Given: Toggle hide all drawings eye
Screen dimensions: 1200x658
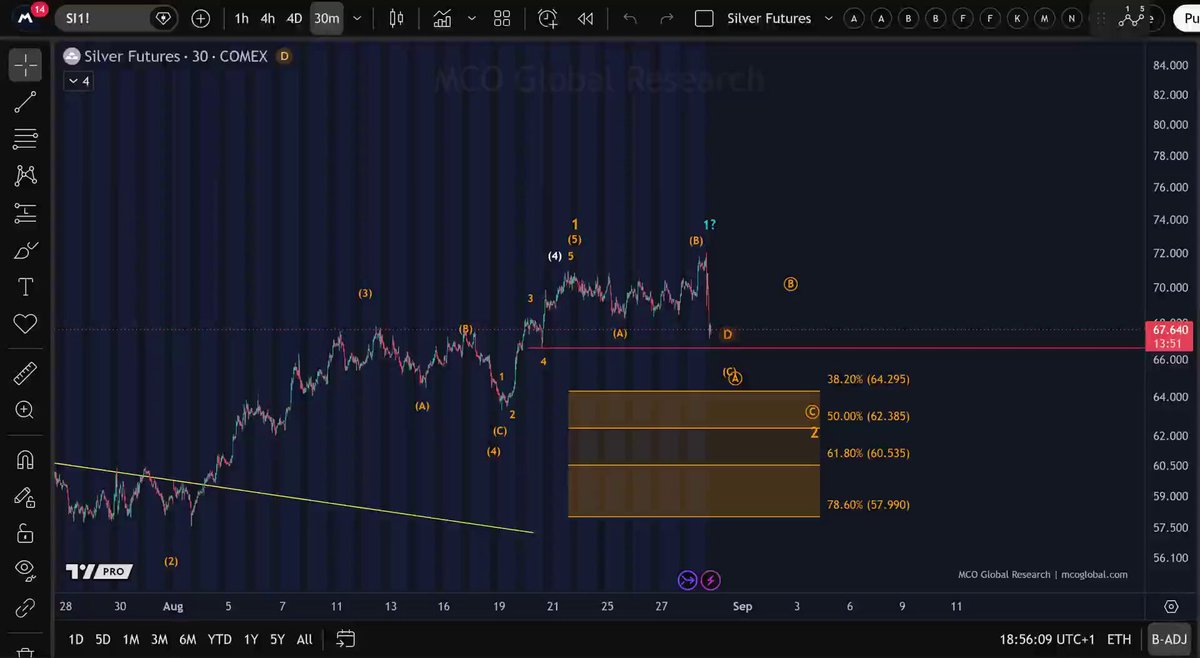Looking at the screenshot, I should click(25, 571).
